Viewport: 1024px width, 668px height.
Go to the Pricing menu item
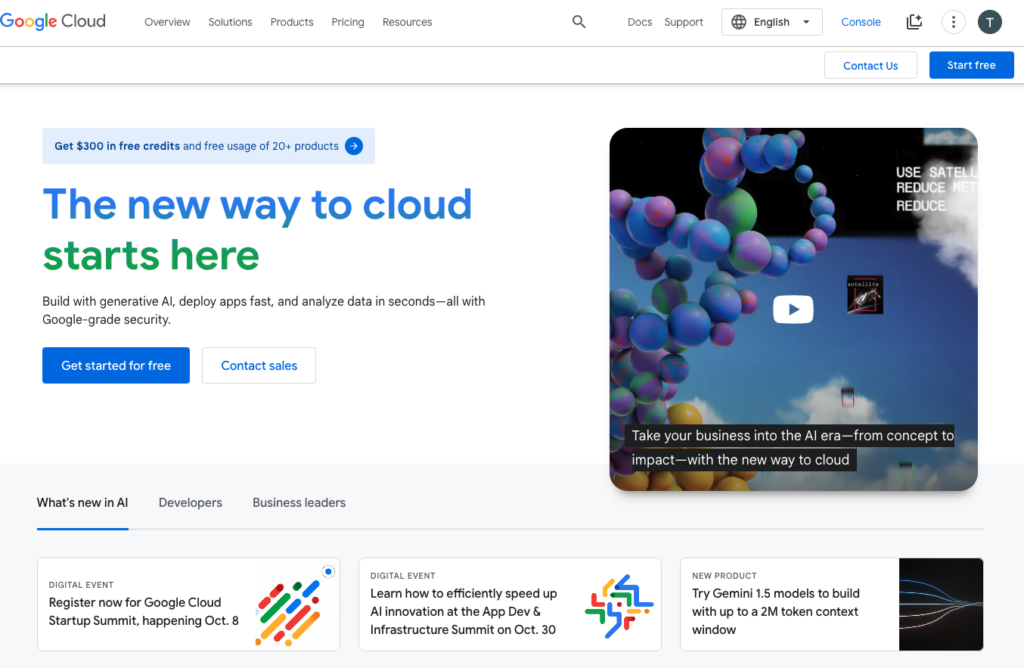coord(347,22)
